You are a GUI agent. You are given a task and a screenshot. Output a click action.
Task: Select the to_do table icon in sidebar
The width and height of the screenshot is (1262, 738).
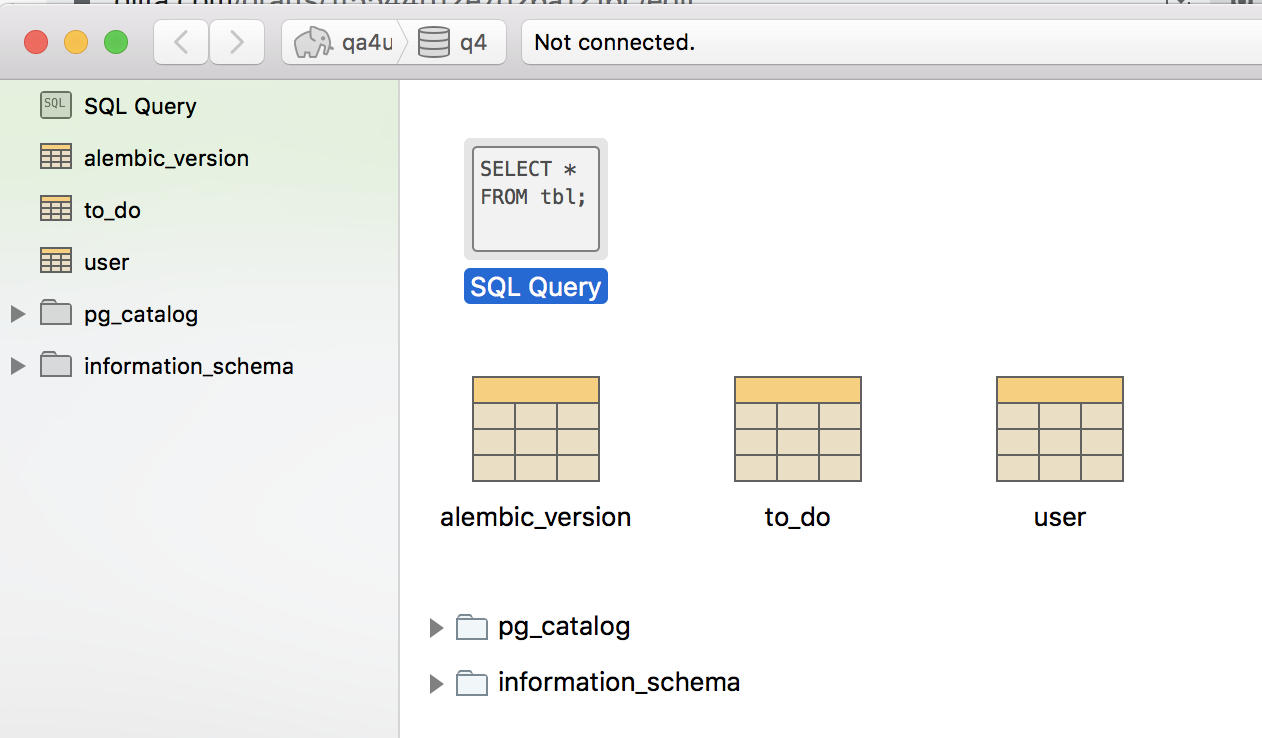coord(55,209)
